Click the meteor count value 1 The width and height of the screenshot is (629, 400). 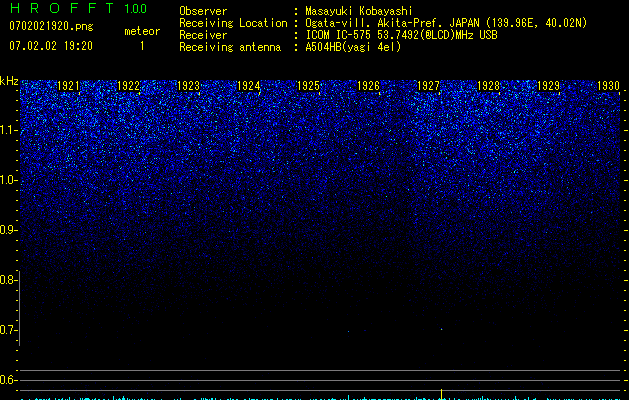[142, 46]
